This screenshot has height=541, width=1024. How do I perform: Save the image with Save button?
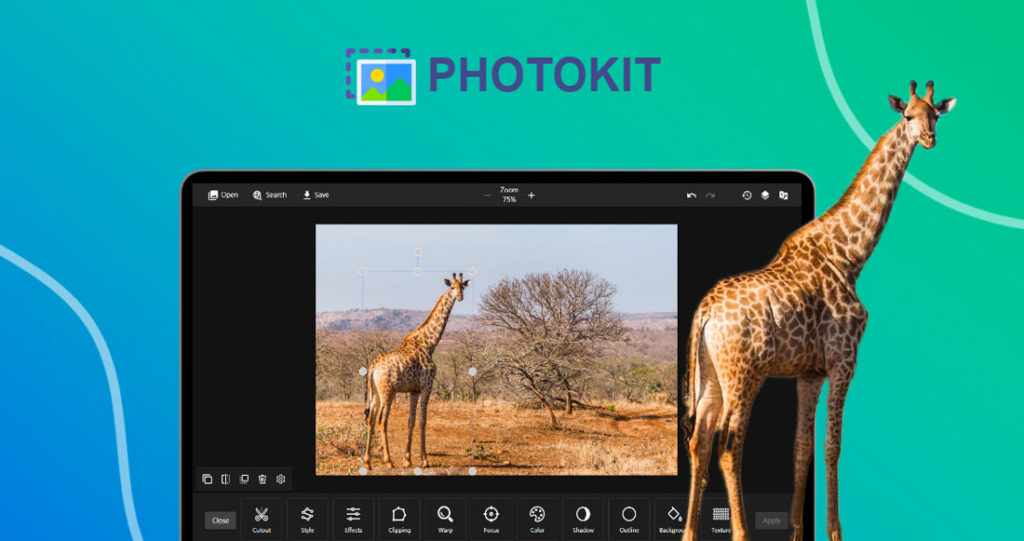(316, 195)
